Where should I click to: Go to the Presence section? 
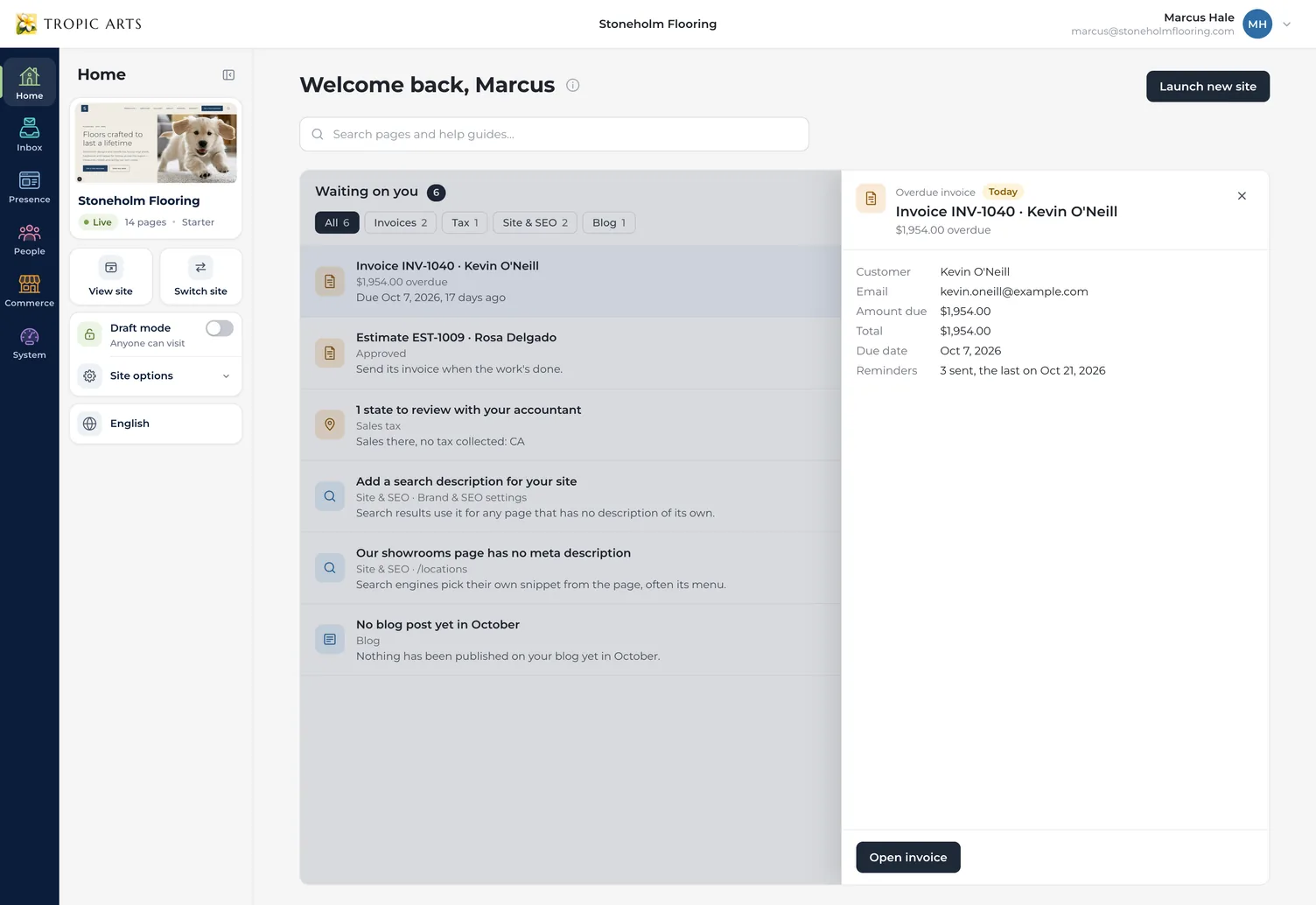(x=29, y=186)
